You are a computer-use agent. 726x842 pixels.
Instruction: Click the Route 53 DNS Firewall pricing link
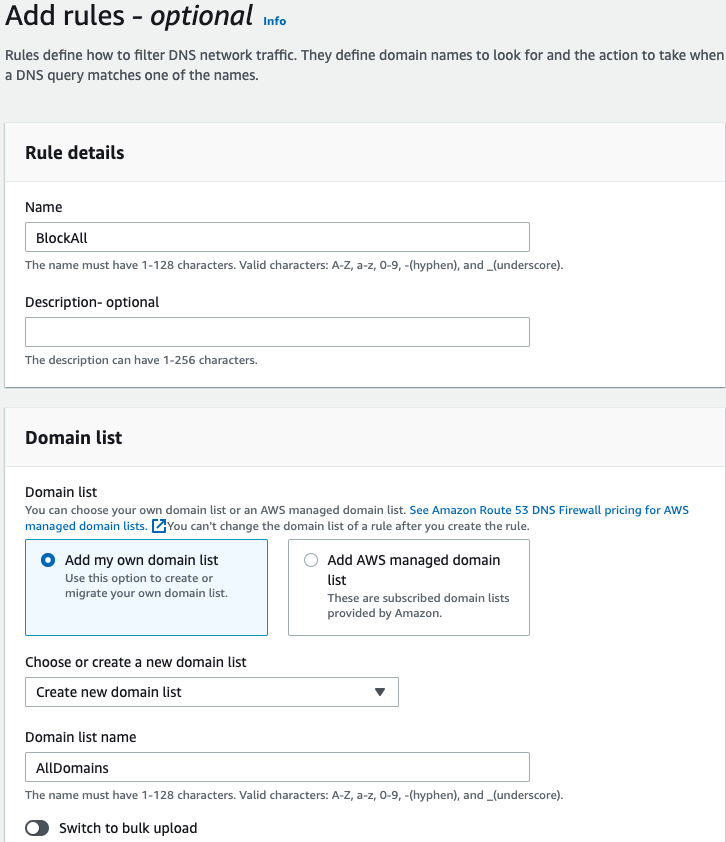(548, 510)
